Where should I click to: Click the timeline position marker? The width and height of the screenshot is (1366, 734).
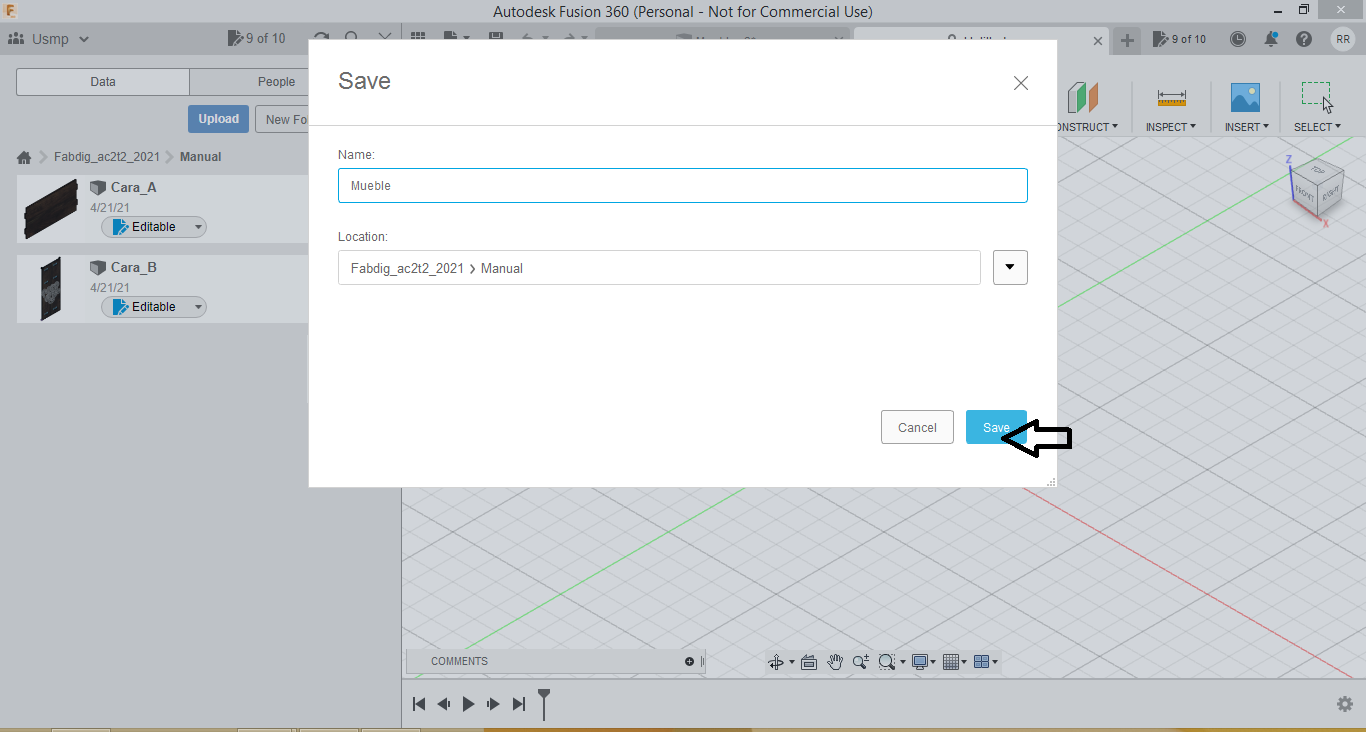(544, 704)
